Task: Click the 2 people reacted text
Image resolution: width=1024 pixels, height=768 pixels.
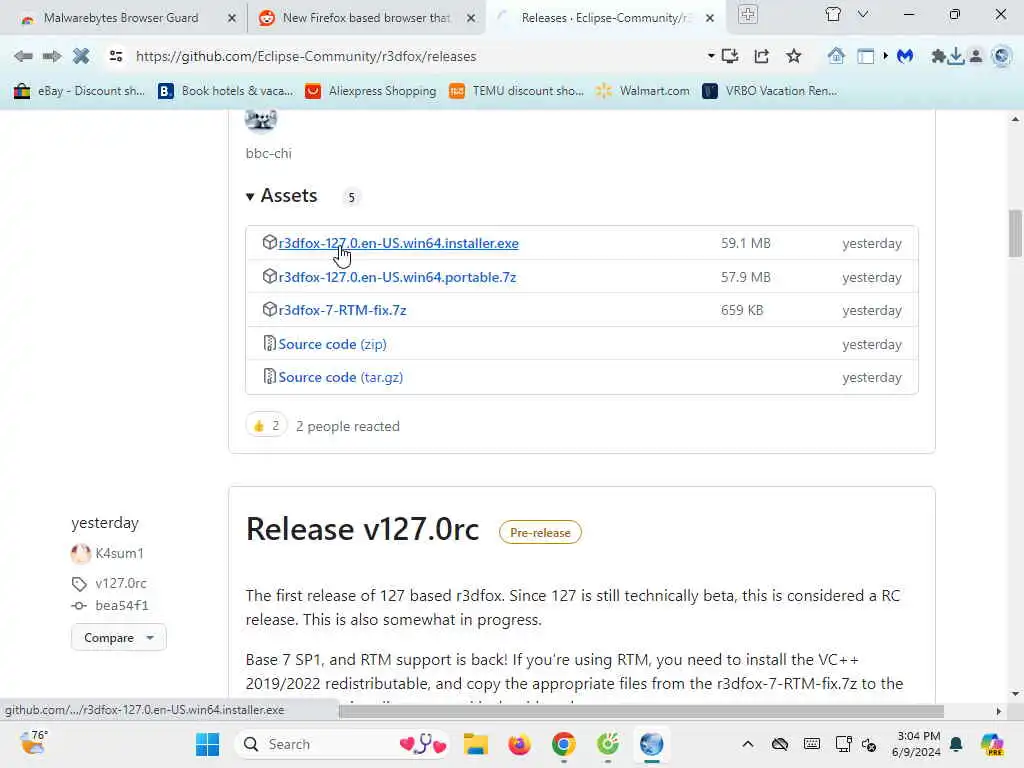Action: (x=347, y=426)
